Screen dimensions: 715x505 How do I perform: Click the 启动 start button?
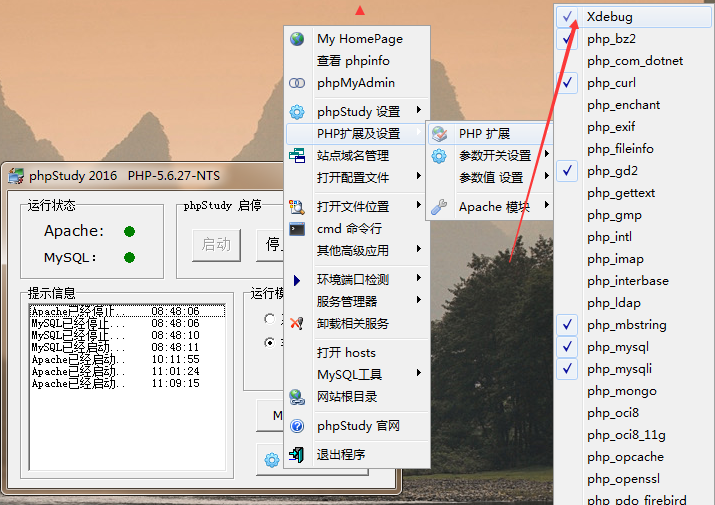pos(216,245)
